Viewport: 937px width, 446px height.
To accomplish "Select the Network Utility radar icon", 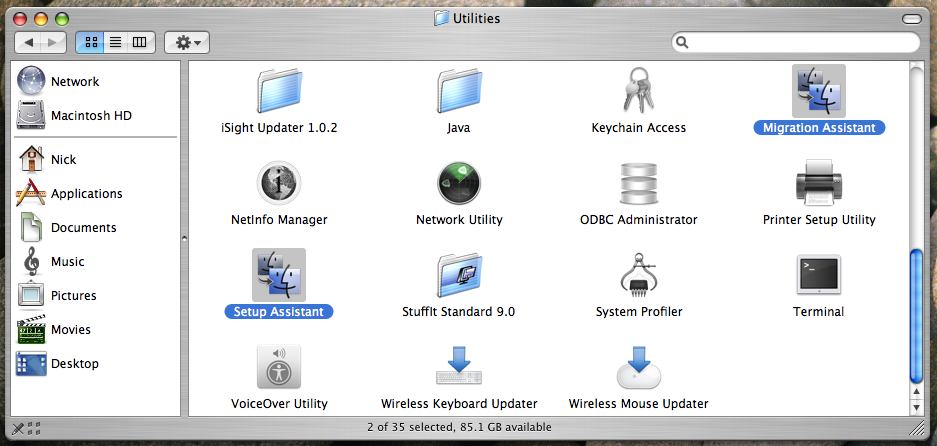I will [x=459, y=183].
